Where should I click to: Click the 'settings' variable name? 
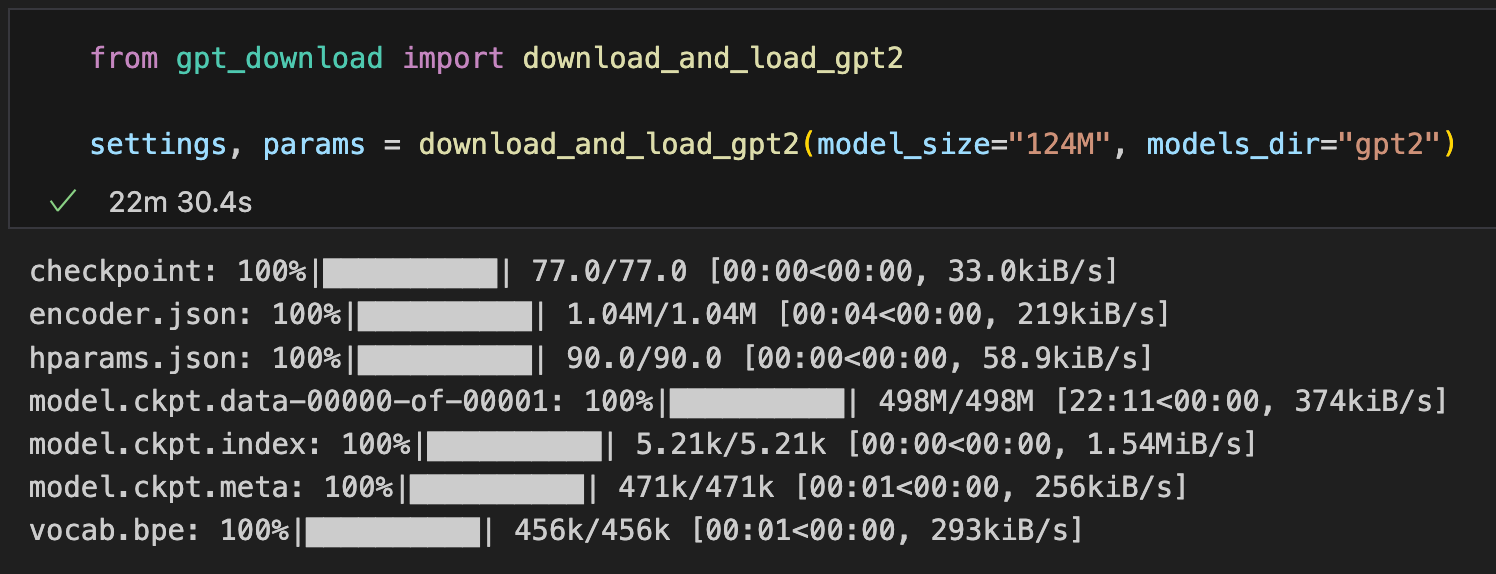[x=158, y=145]
